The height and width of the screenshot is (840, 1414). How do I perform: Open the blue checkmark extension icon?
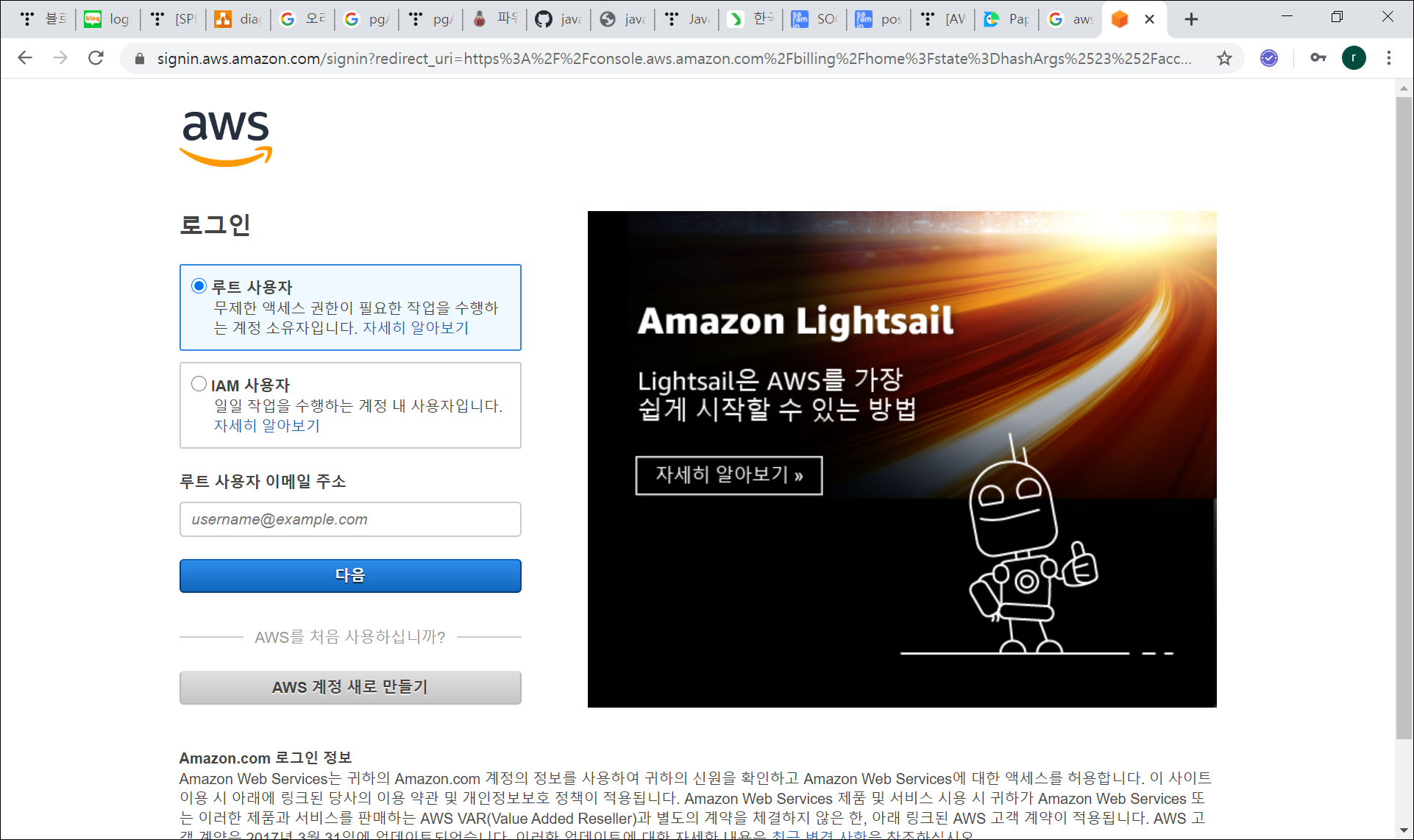(1269, 58)
